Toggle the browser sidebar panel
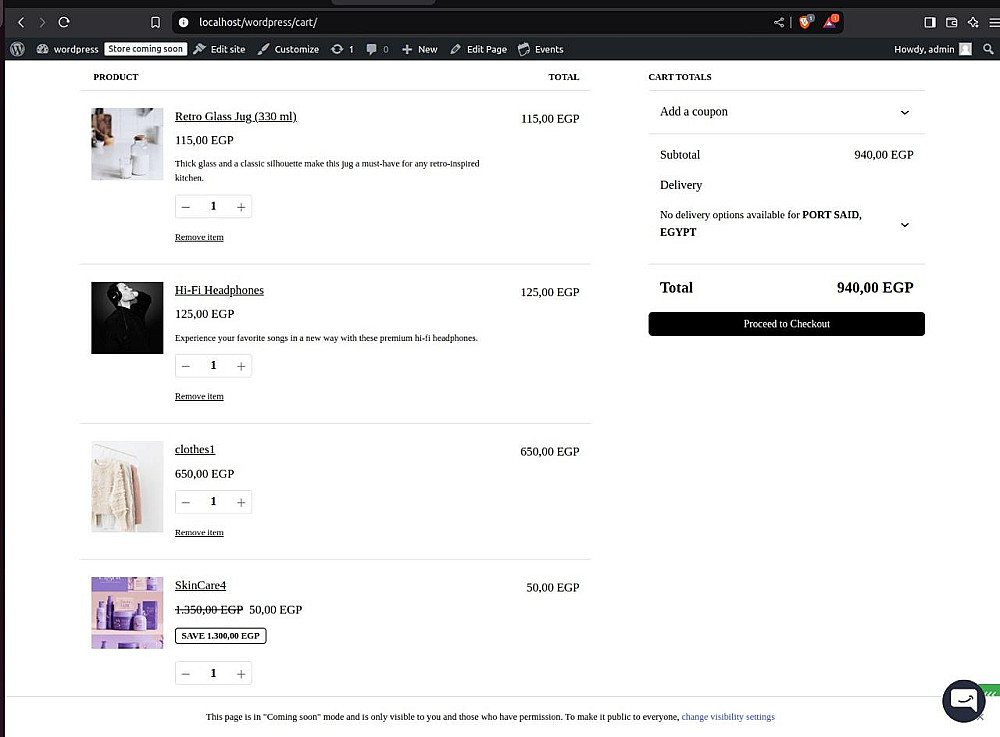 click(x=929, y=22)
